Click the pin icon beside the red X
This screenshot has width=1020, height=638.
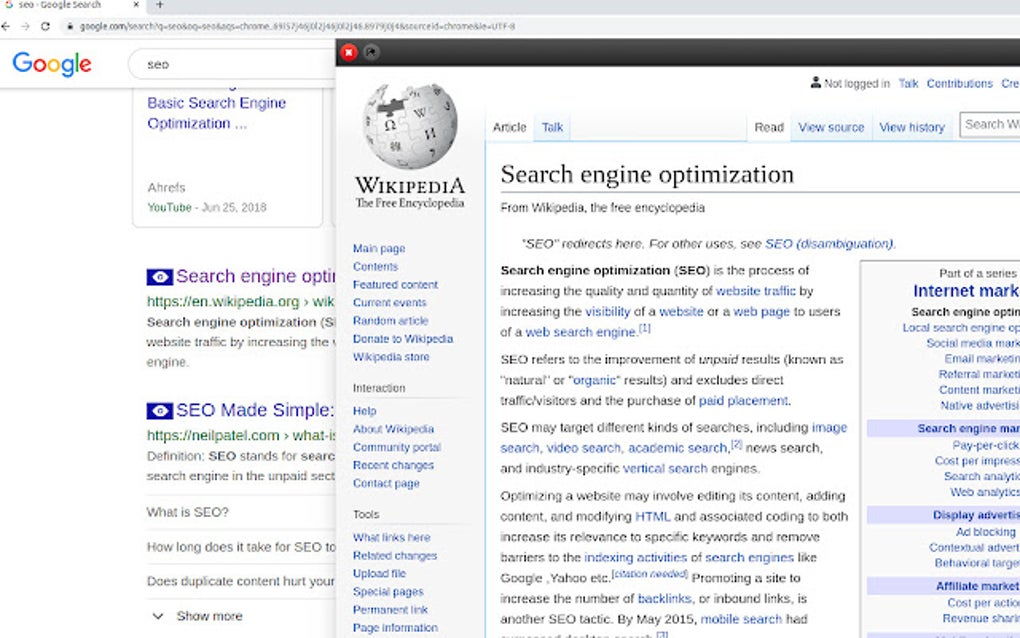tap(371, 52)
